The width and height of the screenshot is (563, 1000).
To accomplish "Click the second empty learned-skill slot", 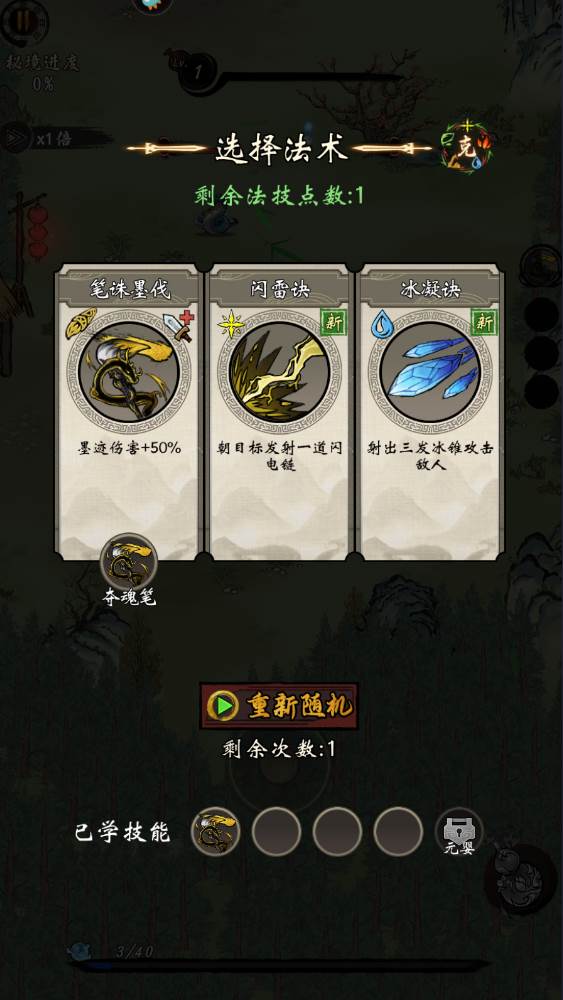I will click(337, 832).
